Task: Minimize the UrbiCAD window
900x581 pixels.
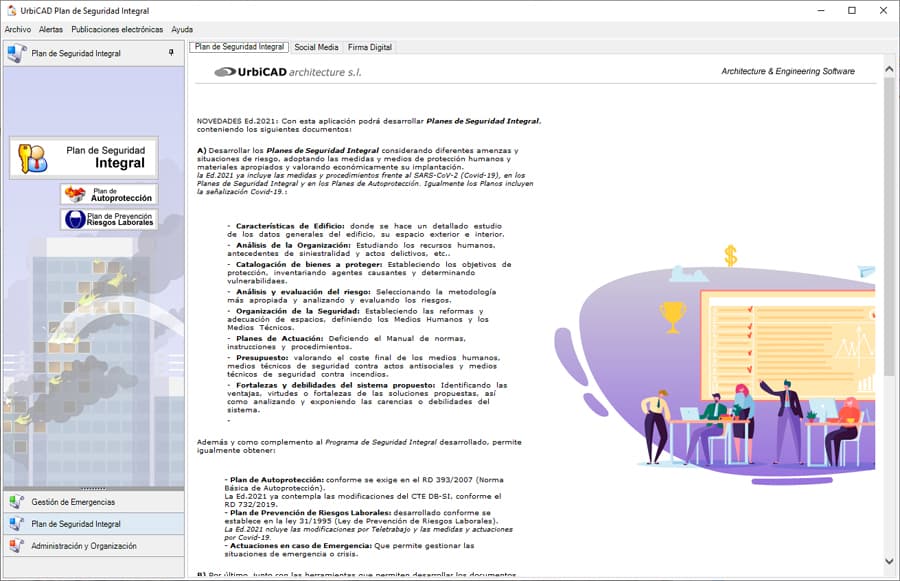Action: 821,10
